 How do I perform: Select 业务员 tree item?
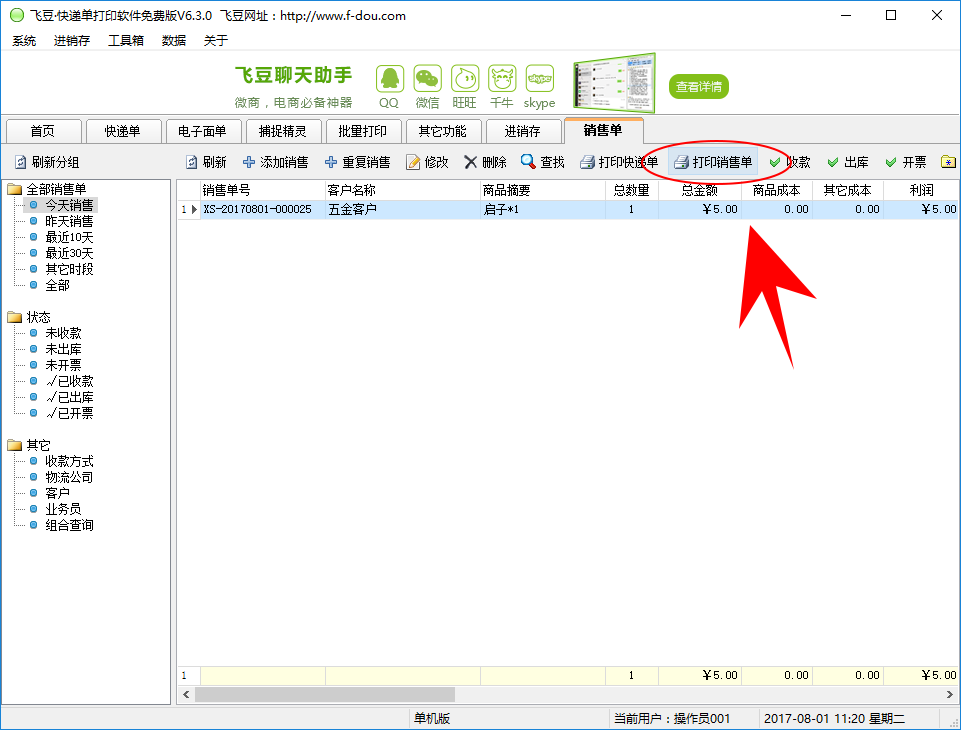pos(63,509)
